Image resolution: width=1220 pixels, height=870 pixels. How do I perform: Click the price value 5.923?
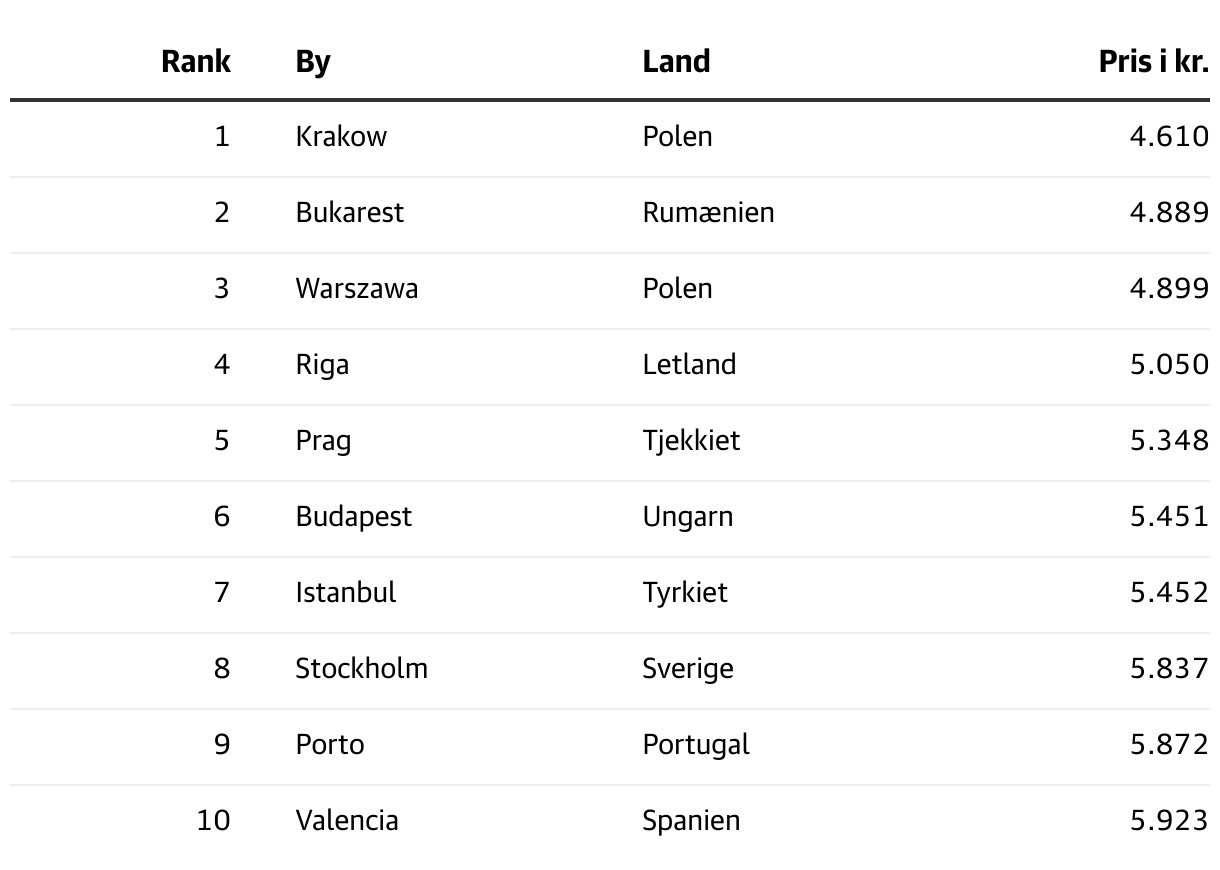pos(1169,820)
